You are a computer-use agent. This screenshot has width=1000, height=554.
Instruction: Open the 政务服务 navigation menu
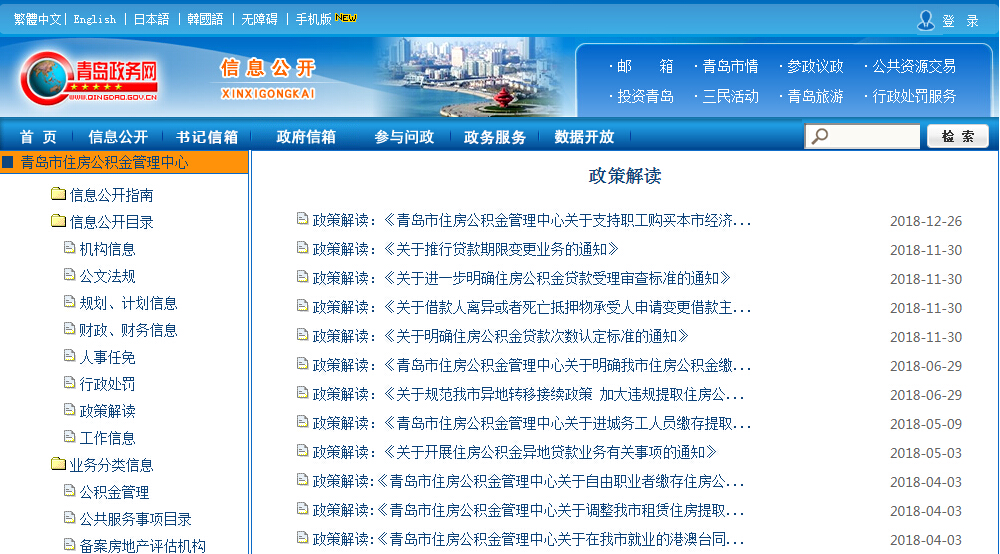click(494, 137)
